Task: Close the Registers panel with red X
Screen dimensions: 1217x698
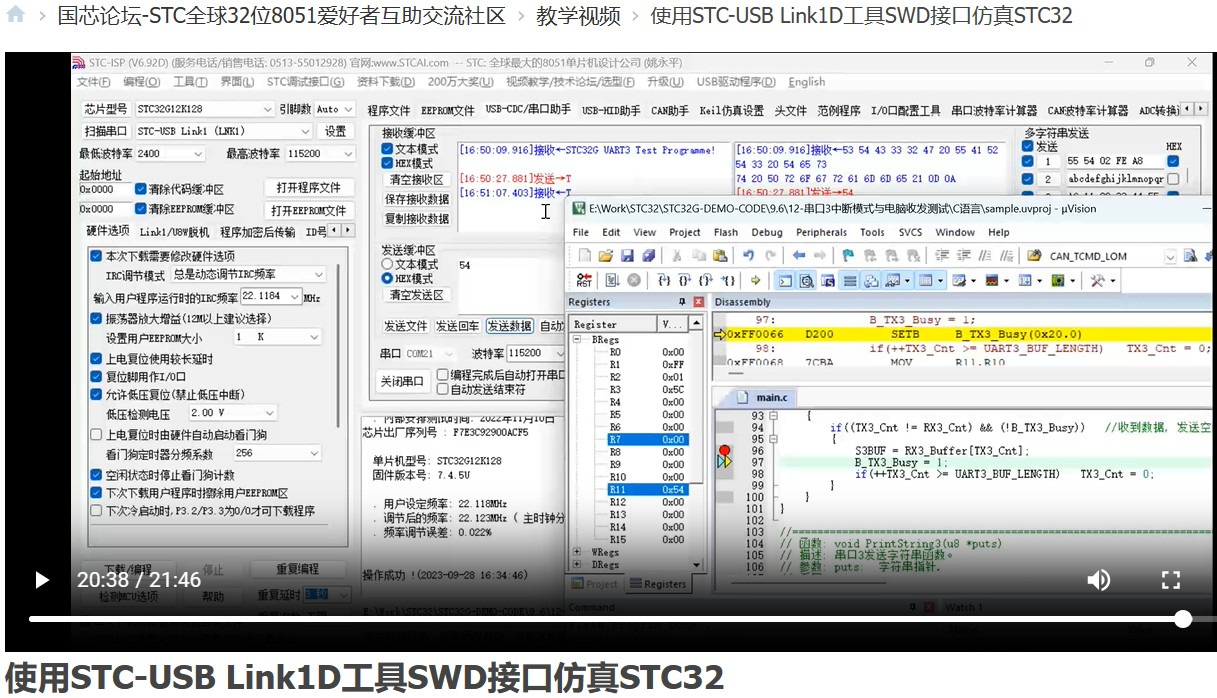Action: coord(698,302)
